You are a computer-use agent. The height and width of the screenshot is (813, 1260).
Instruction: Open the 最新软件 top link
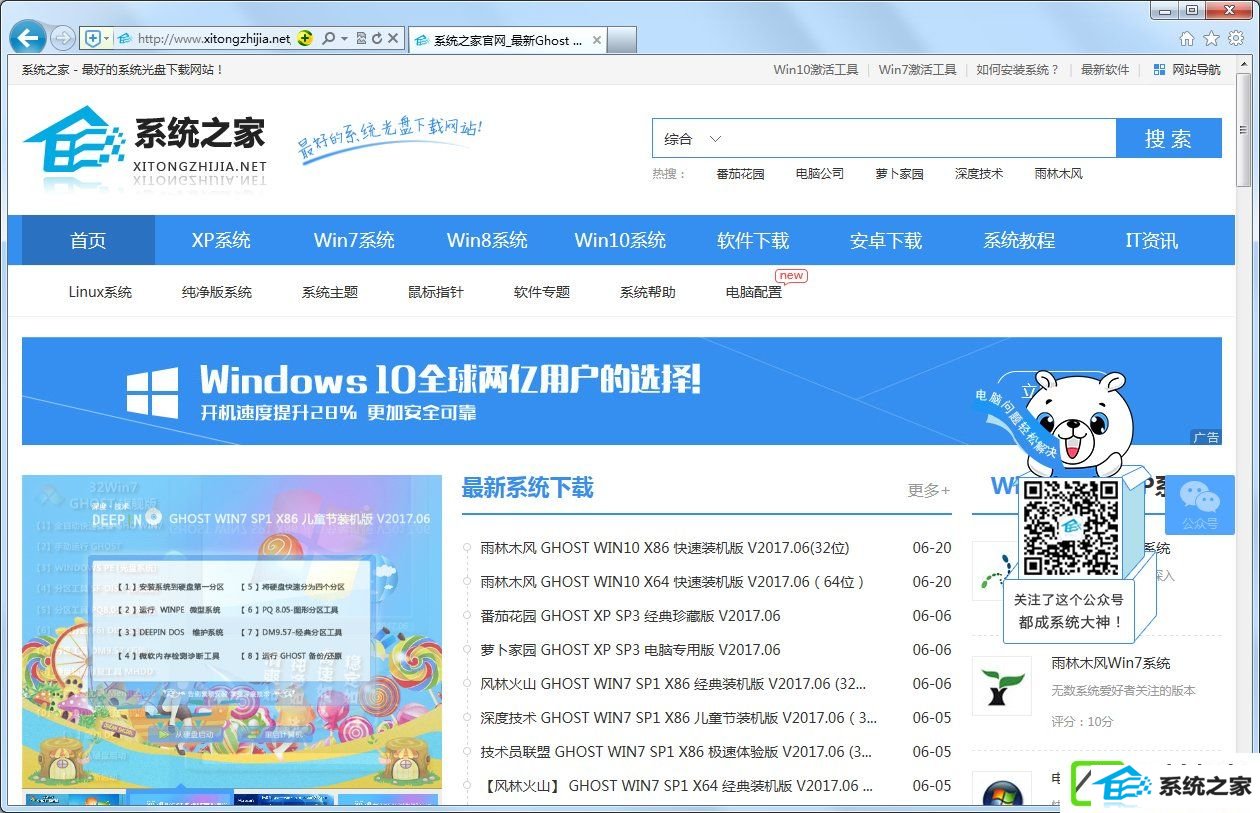click(1105, 70)
